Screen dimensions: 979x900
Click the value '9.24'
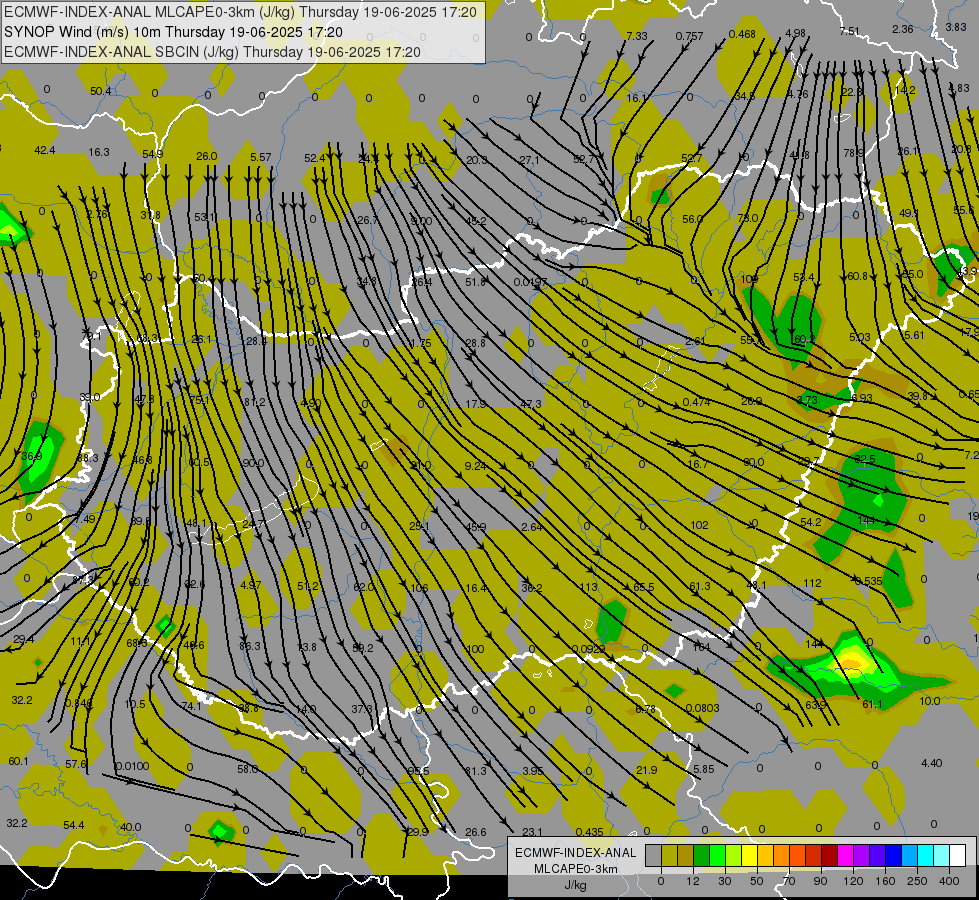475,466
